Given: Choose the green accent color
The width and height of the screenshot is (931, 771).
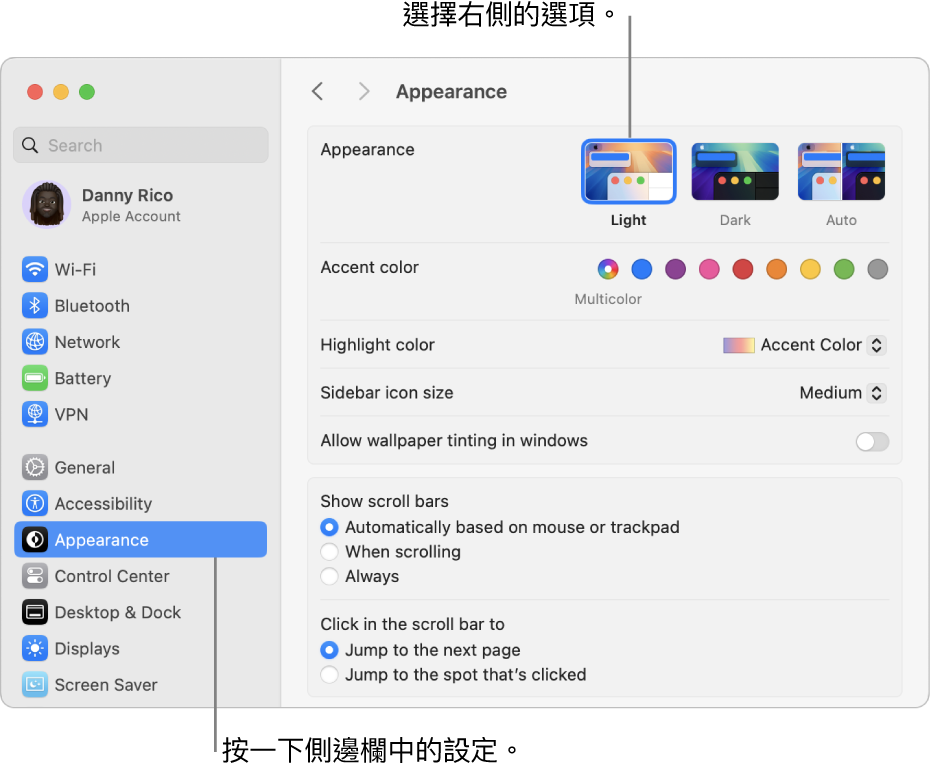Looking at the screenshot, I should click(844, 269).
